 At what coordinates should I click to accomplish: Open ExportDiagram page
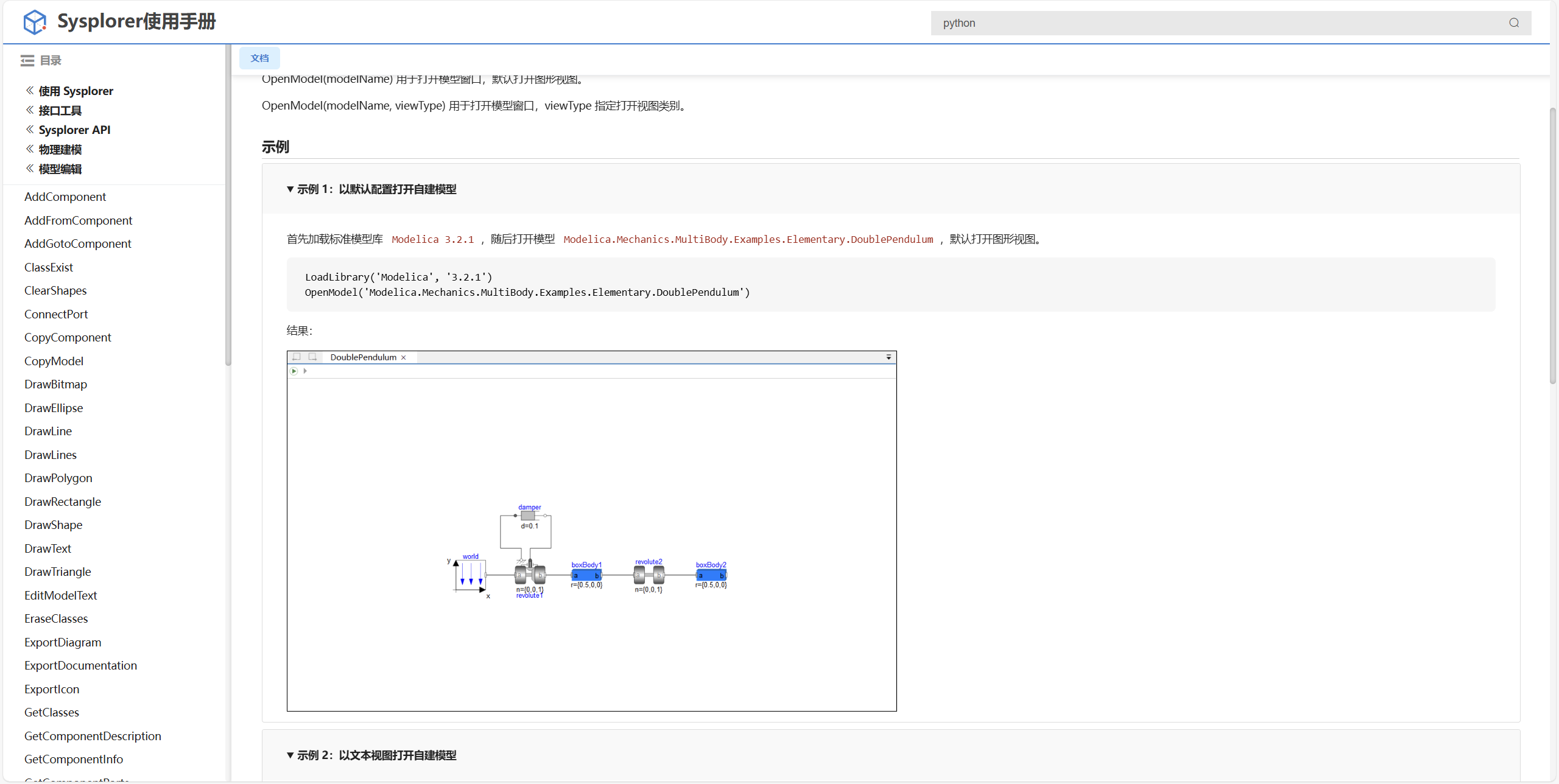[x=63, y=642]
